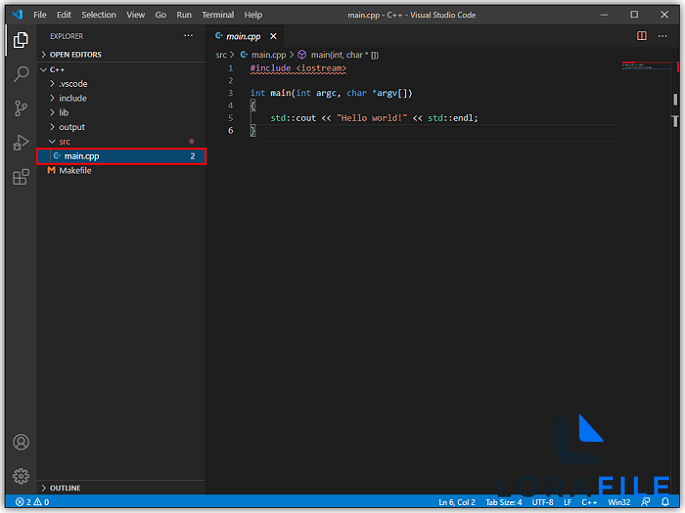
Task: Click the main function symbol icon in breadcrumb
Action: 302,55
